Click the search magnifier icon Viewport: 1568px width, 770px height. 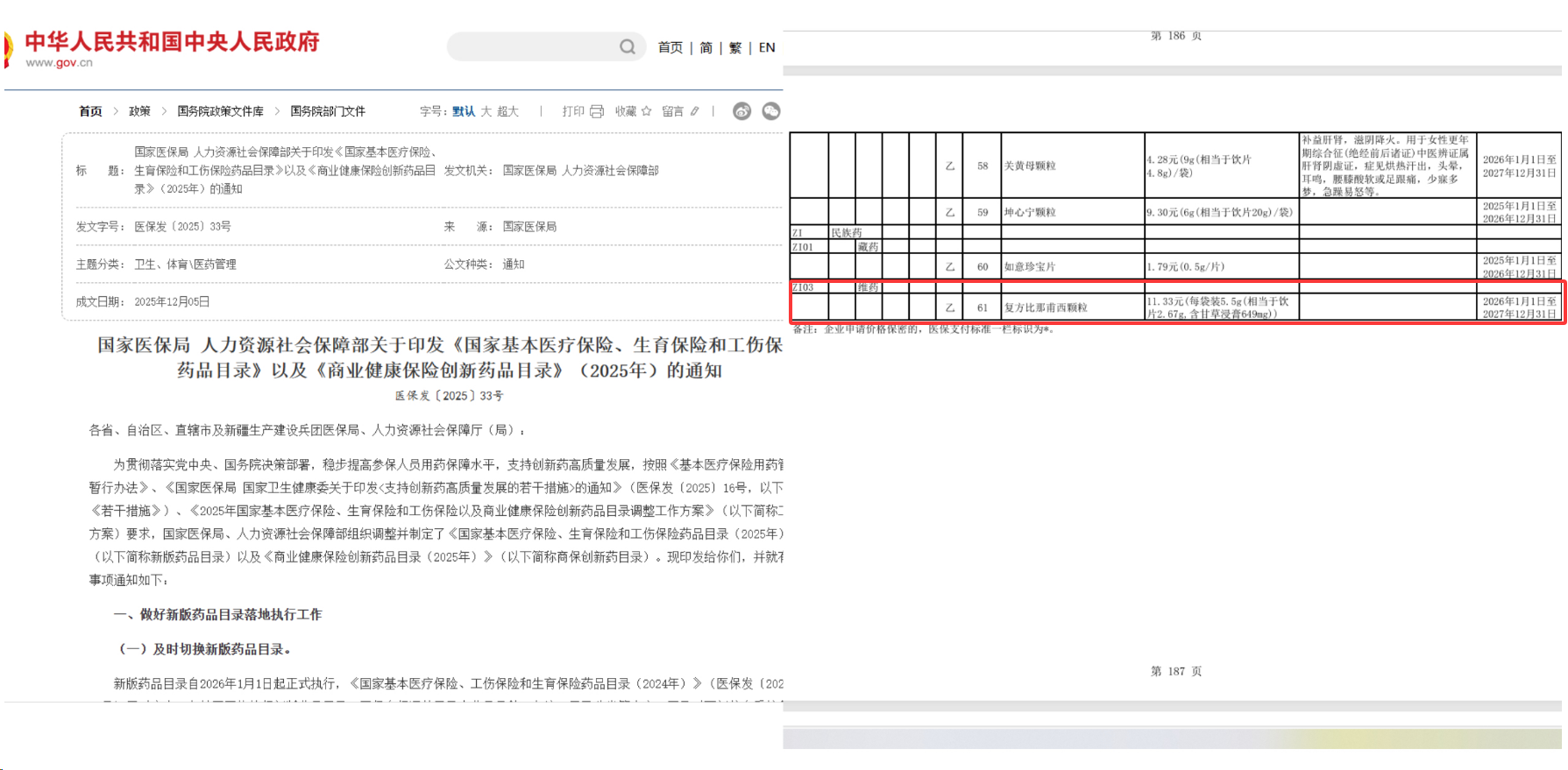(x=628, y=47)
